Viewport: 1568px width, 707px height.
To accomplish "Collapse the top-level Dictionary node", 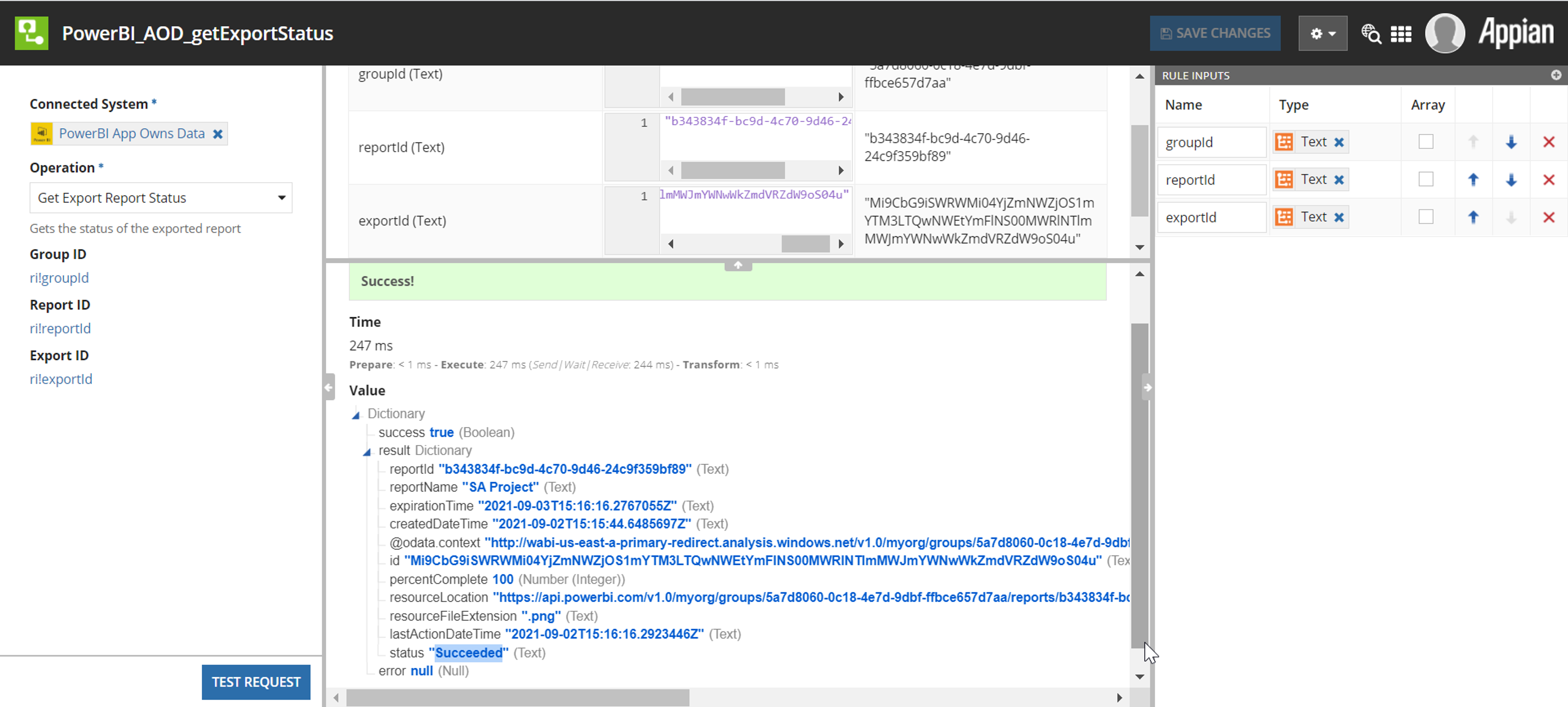I will tap(356, 415).
